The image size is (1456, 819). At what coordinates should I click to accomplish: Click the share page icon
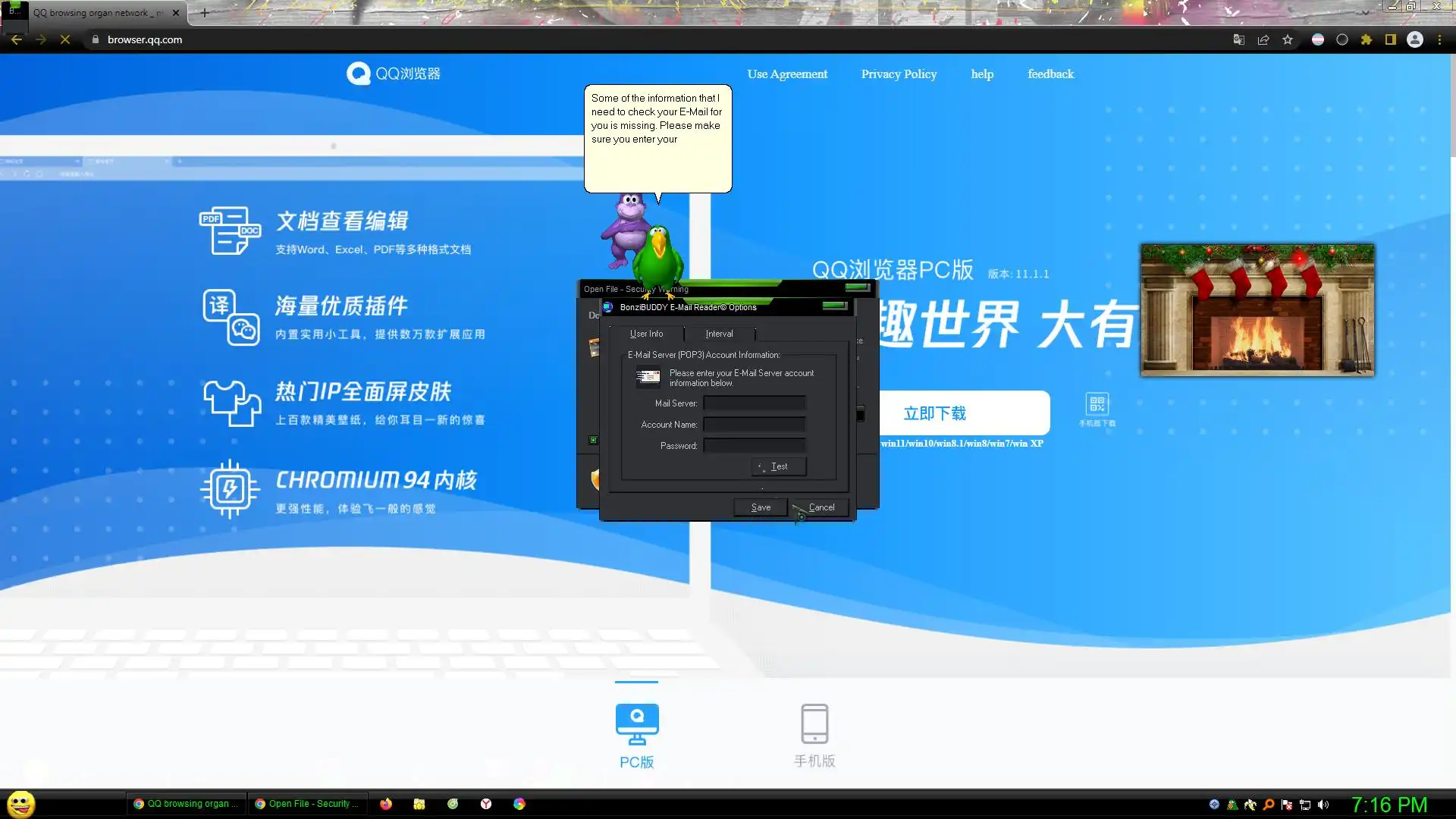coord(1263,40)
